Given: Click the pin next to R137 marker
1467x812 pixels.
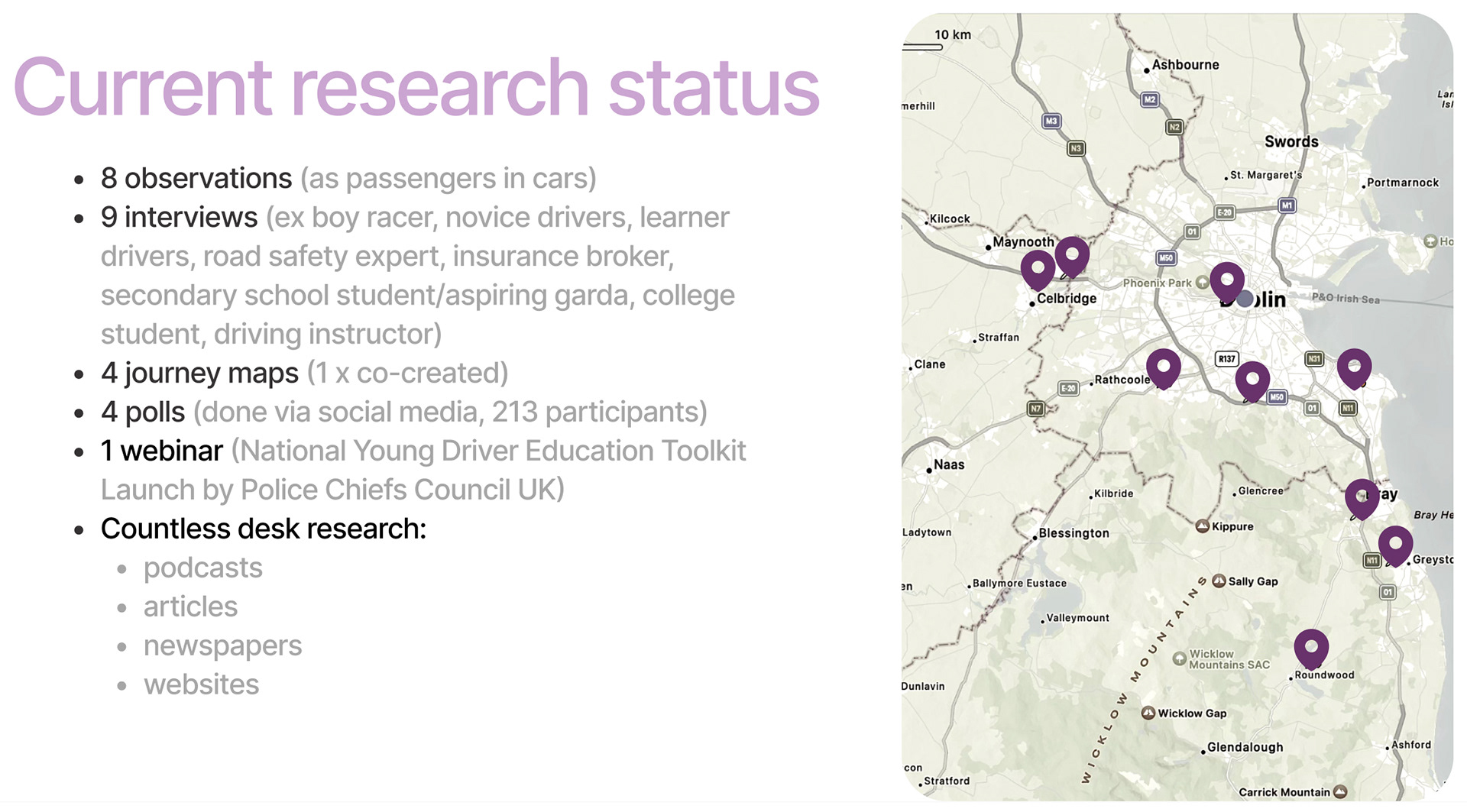Looking at the screenshot, I should click(x=1252, y=382).
